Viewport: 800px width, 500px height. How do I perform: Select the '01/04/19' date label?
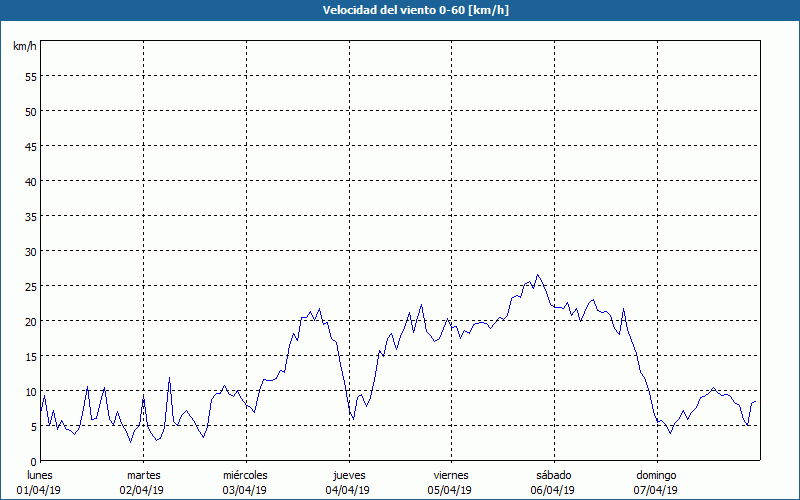point(39,490)
